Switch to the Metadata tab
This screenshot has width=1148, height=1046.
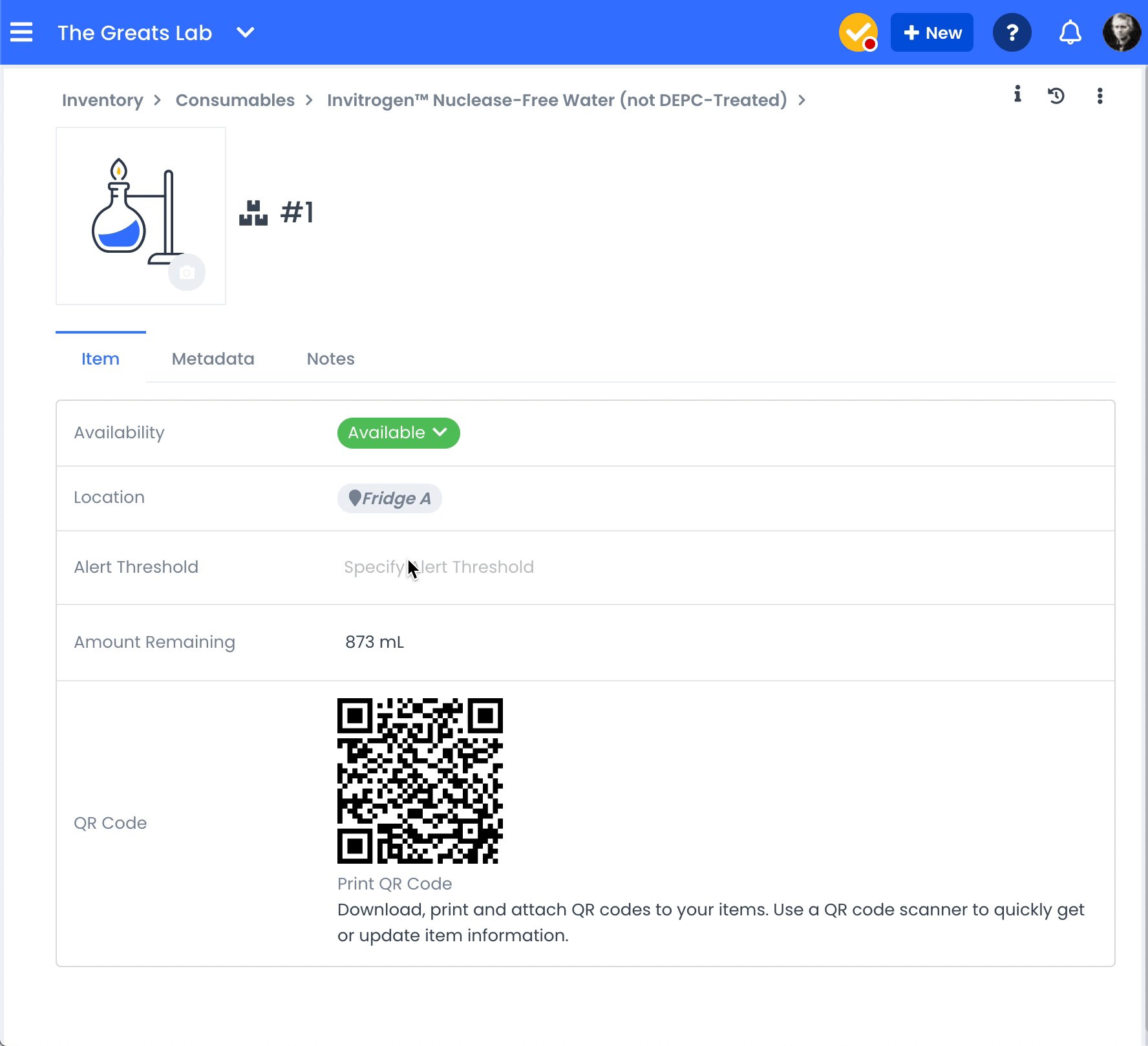[x=213, y=359]
